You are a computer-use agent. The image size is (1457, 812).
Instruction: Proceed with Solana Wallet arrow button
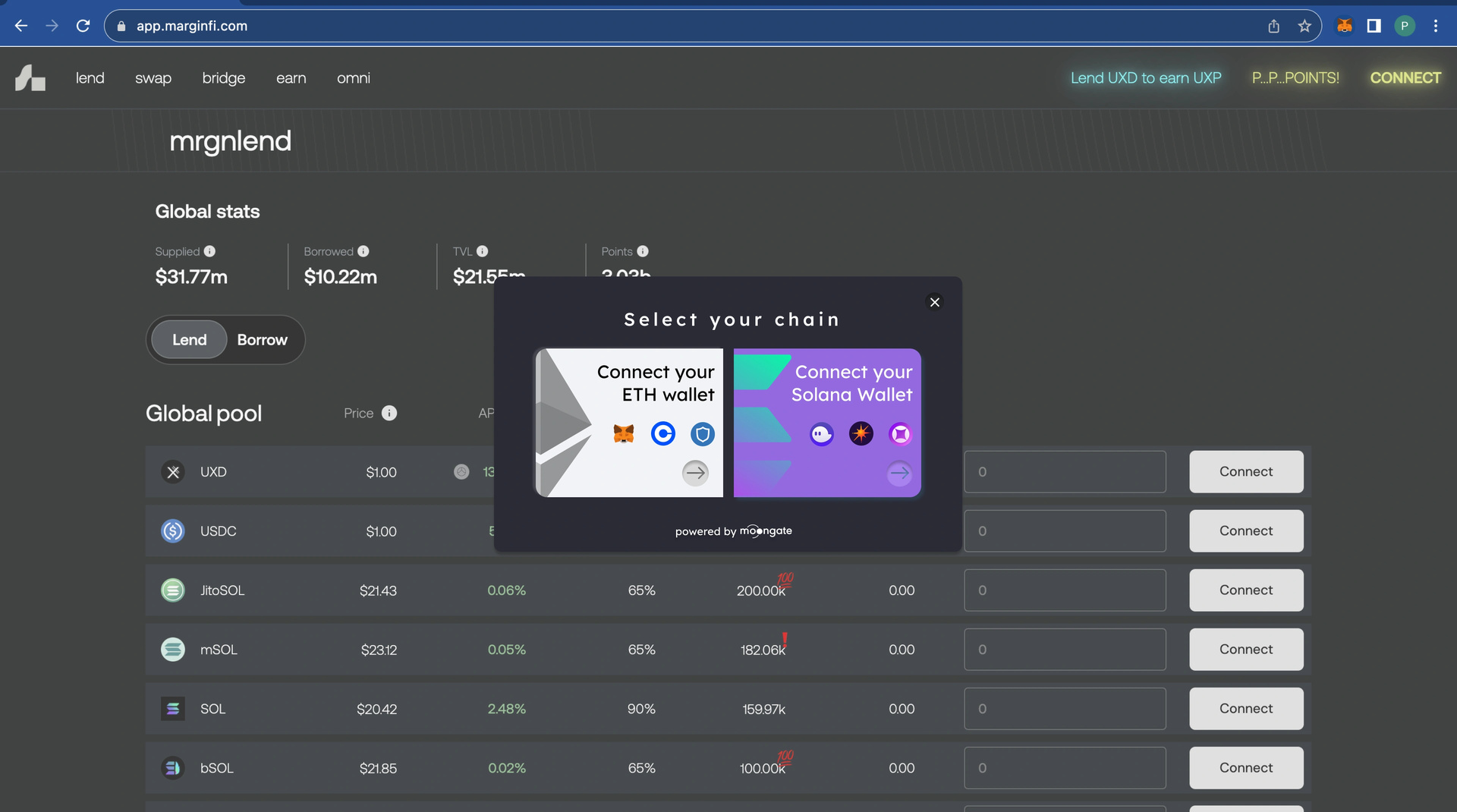point(899,473)
